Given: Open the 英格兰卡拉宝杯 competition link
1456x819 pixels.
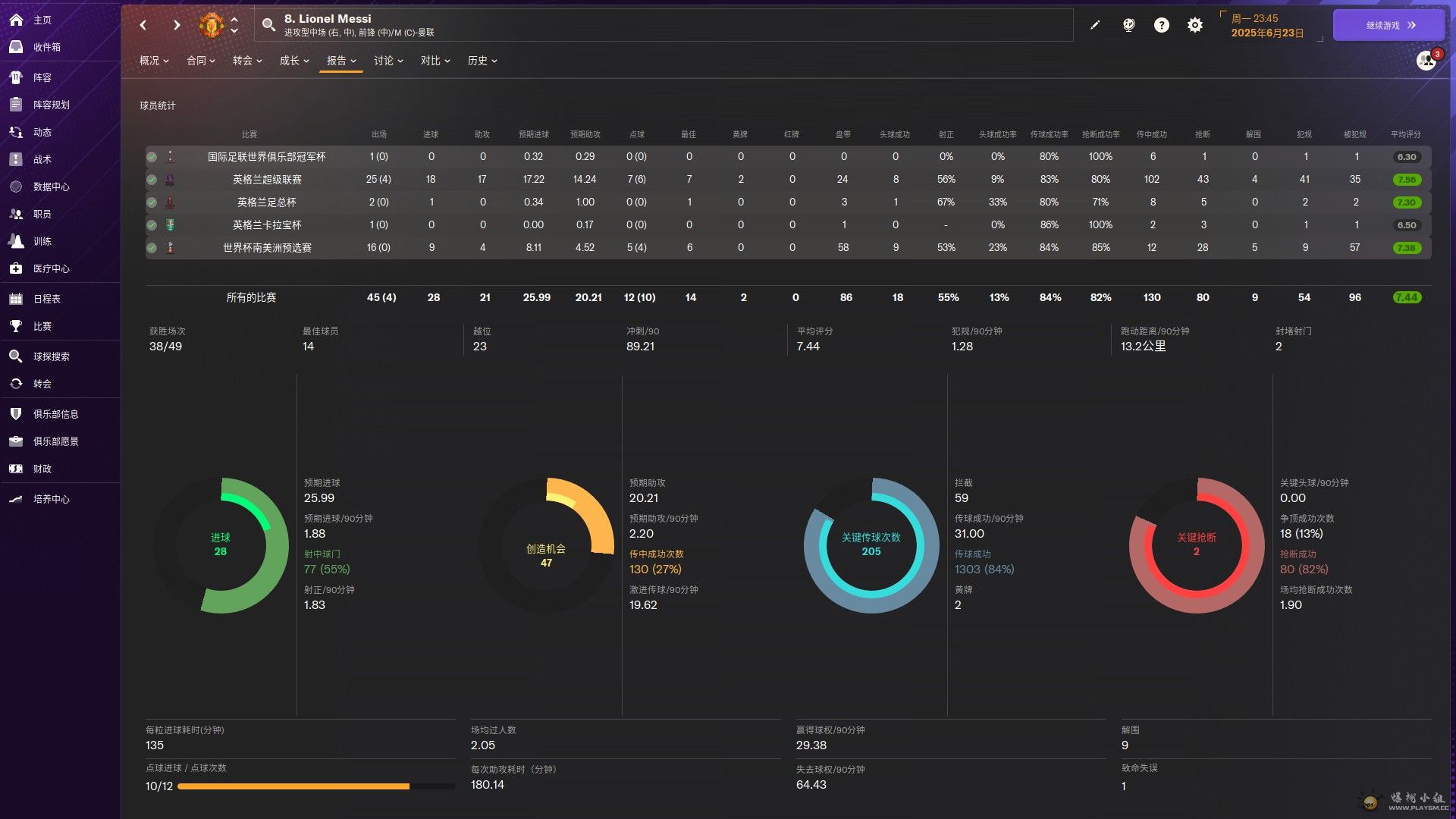Looking at the screenshot, I should tap(267, 225).
